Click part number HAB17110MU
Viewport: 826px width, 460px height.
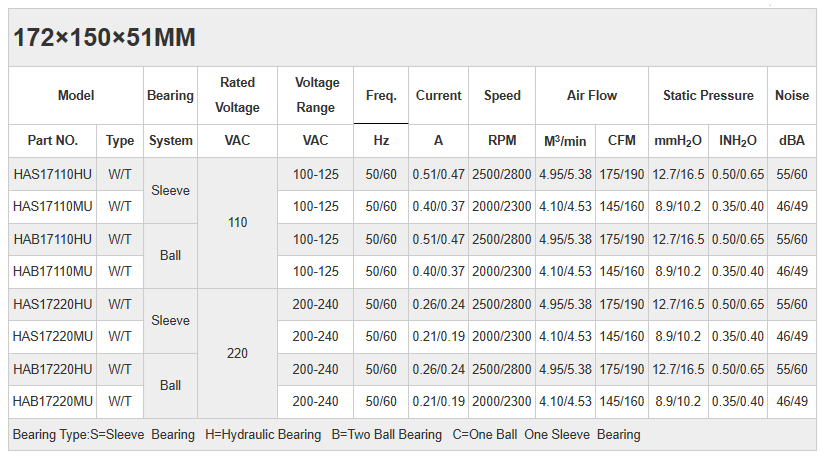tap(53, 271)
